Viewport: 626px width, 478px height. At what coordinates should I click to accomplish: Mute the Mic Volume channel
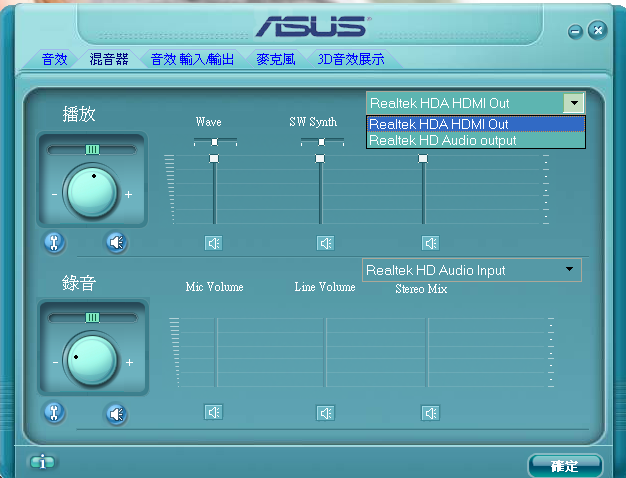tap(214, 413)
